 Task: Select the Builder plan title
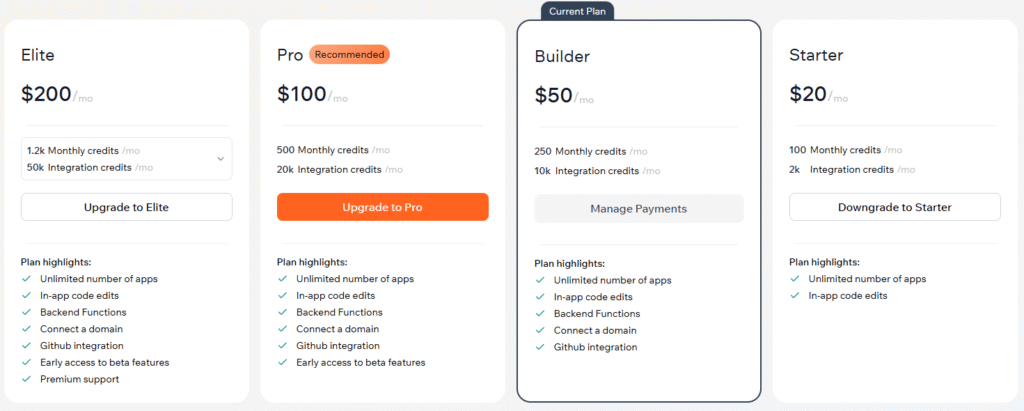[562, 57]
